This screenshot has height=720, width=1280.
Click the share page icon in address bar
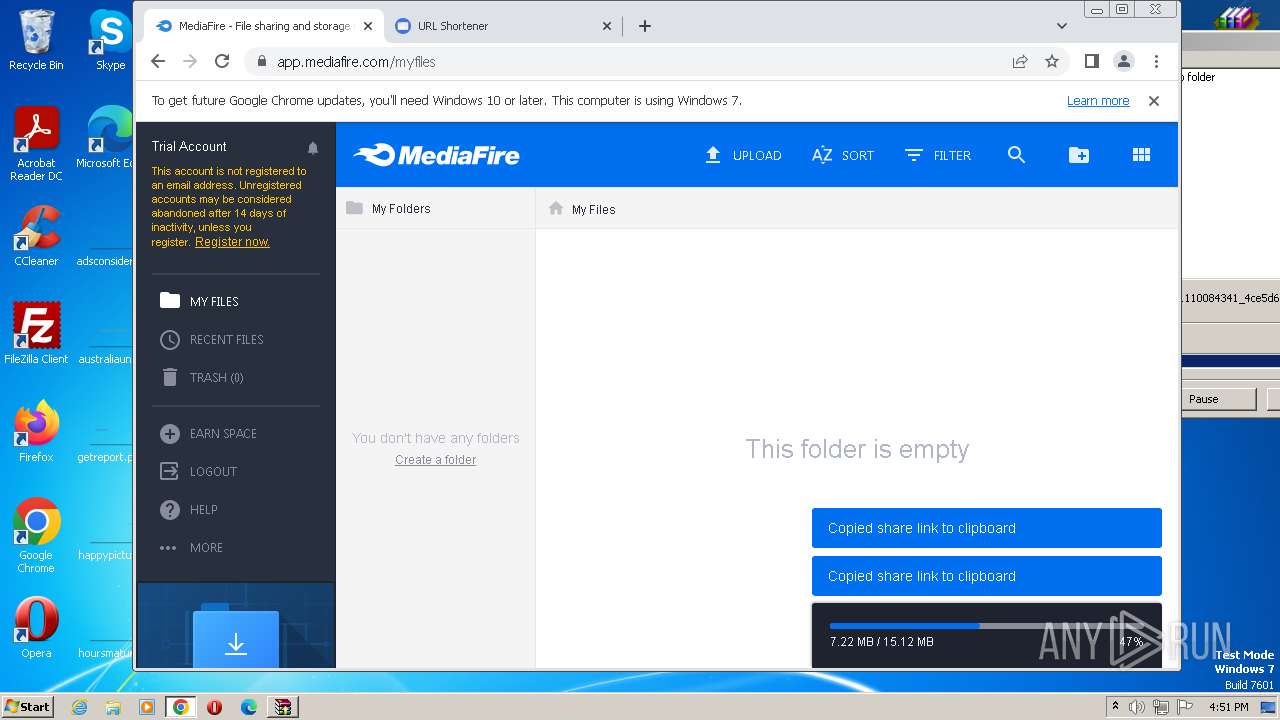click(x=1020, y=61)
